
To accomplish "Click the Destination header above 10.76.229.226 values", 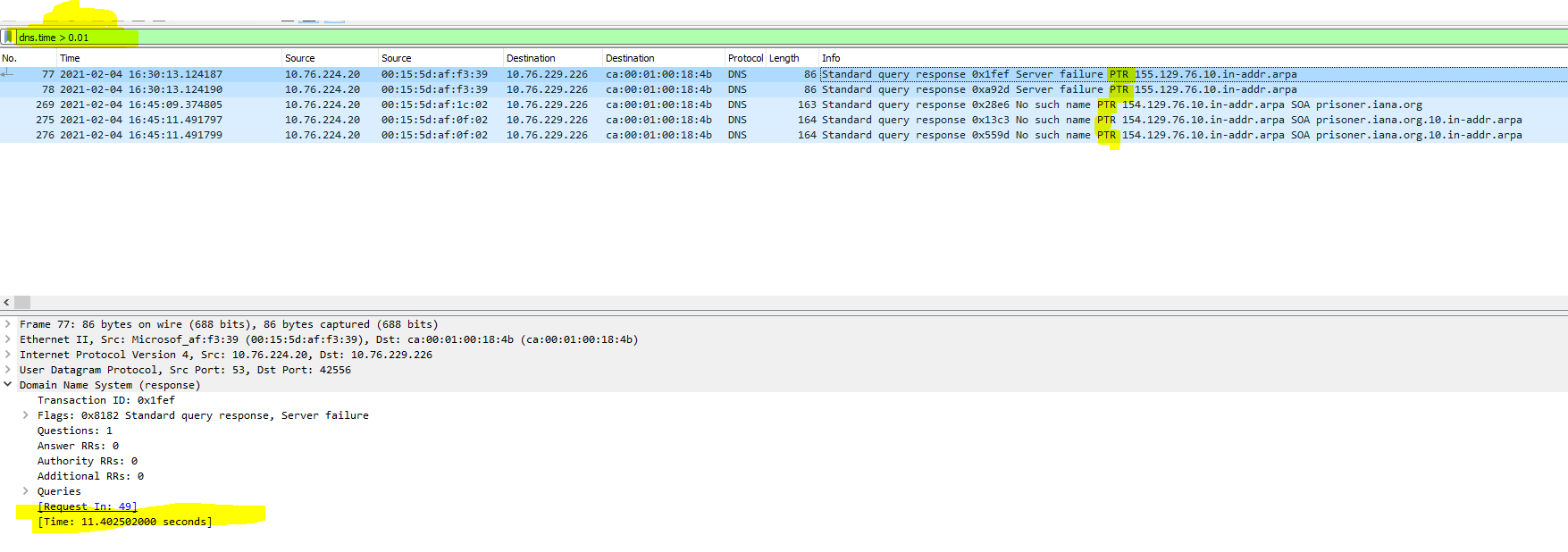I will coord(531,58).
